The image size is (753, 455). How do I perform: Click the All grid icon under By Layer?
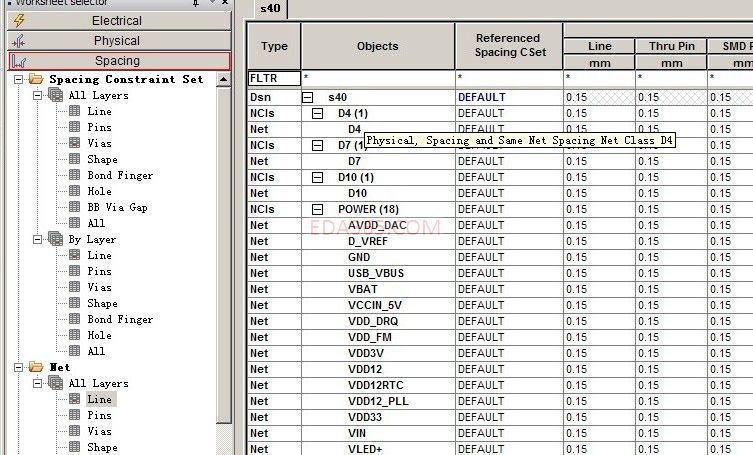click(x=74, y=351)
